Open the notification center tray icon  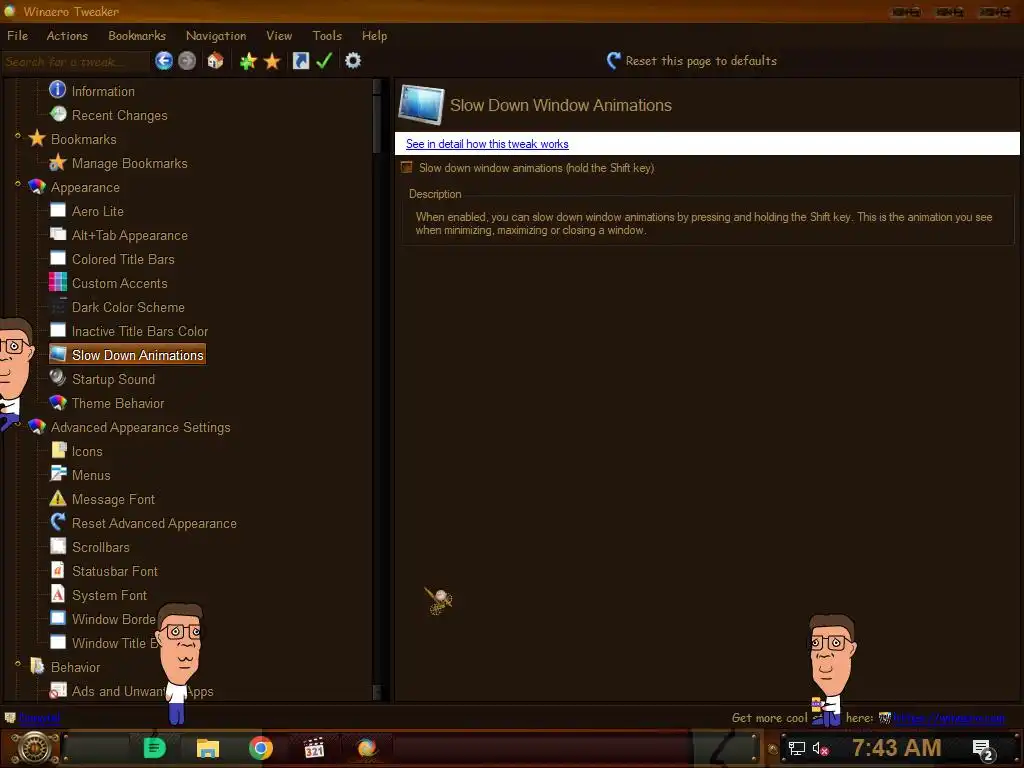point(983,750)
